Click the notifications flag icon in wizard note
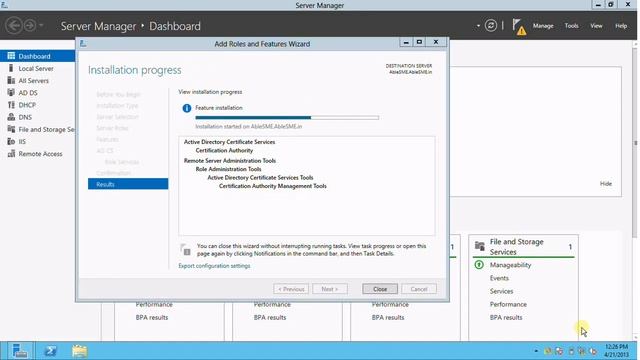 [x=185, y=249]
